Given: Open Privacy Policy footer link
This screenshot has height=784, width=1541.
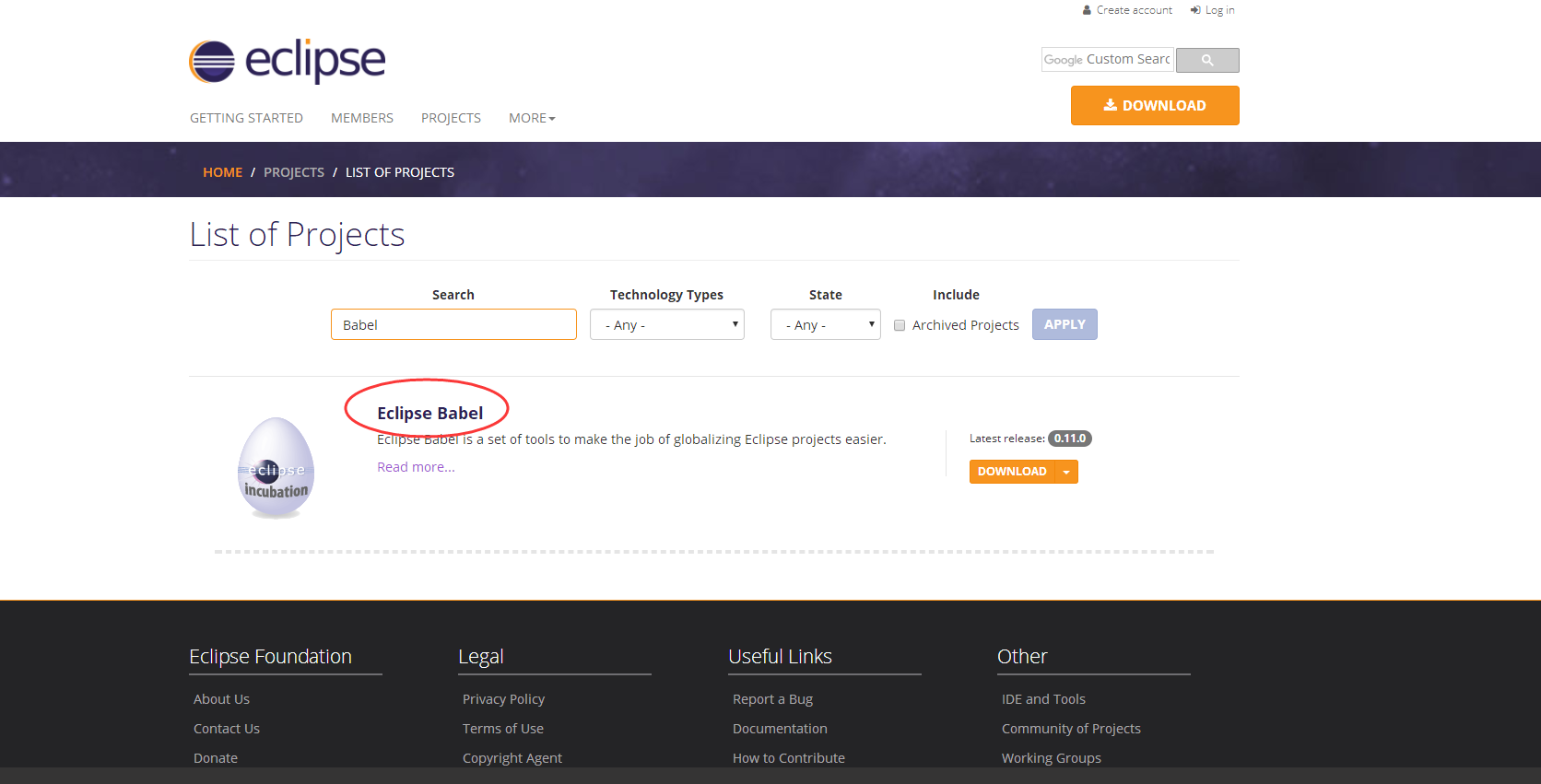Looking at the screenshot, I should pos(503,699).
